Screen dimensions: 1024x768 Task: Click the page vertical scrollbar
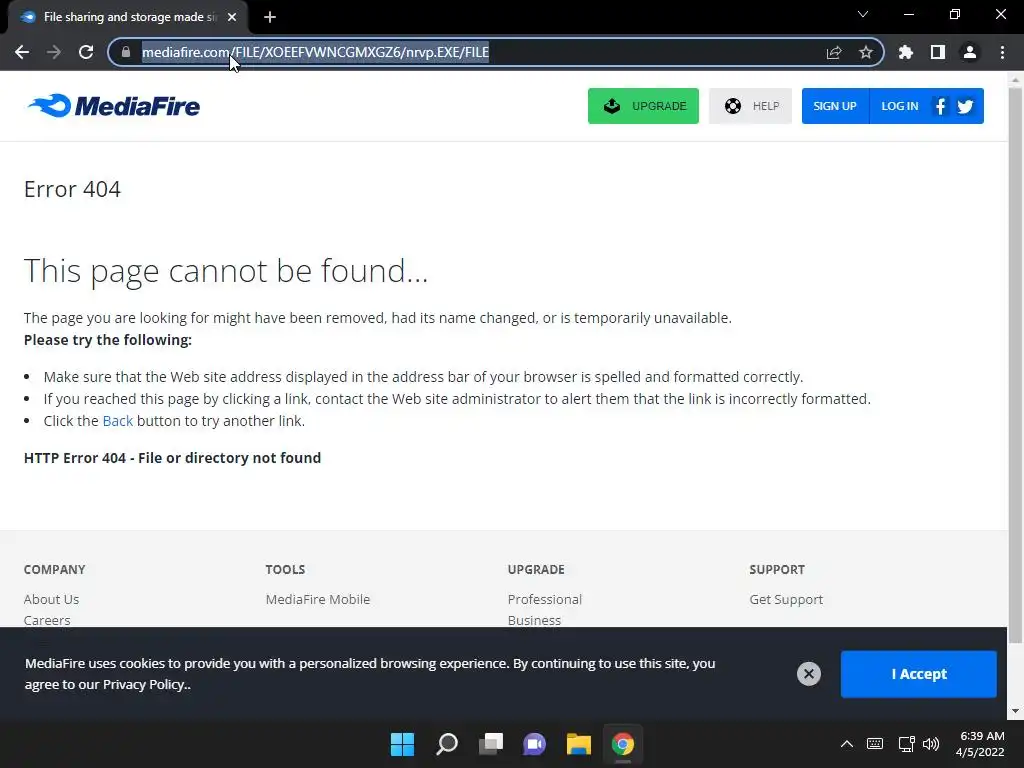click(1015, 366)
